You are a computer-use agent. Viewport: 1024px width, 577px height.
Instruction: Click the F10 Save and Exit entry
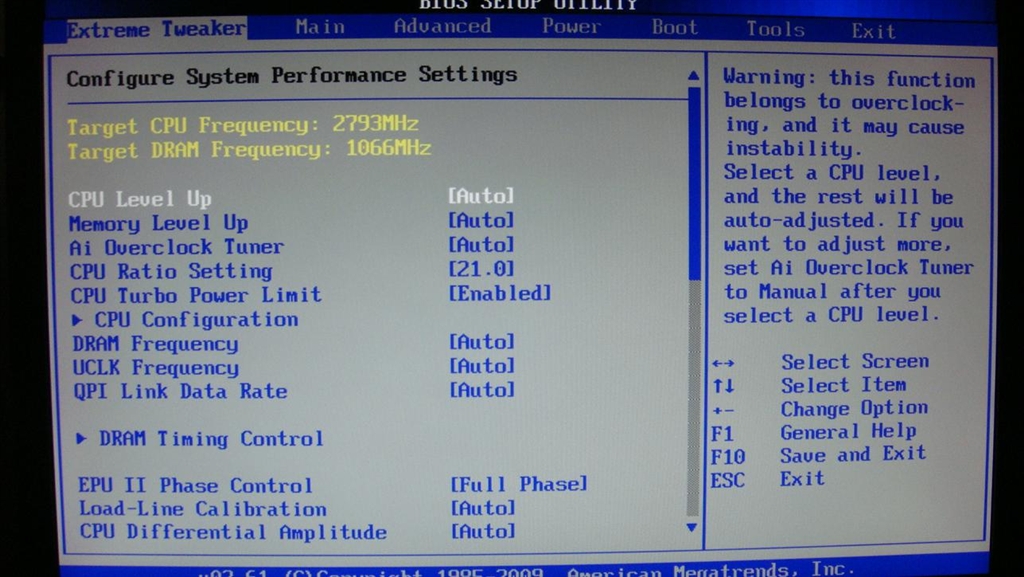[818, 455]
